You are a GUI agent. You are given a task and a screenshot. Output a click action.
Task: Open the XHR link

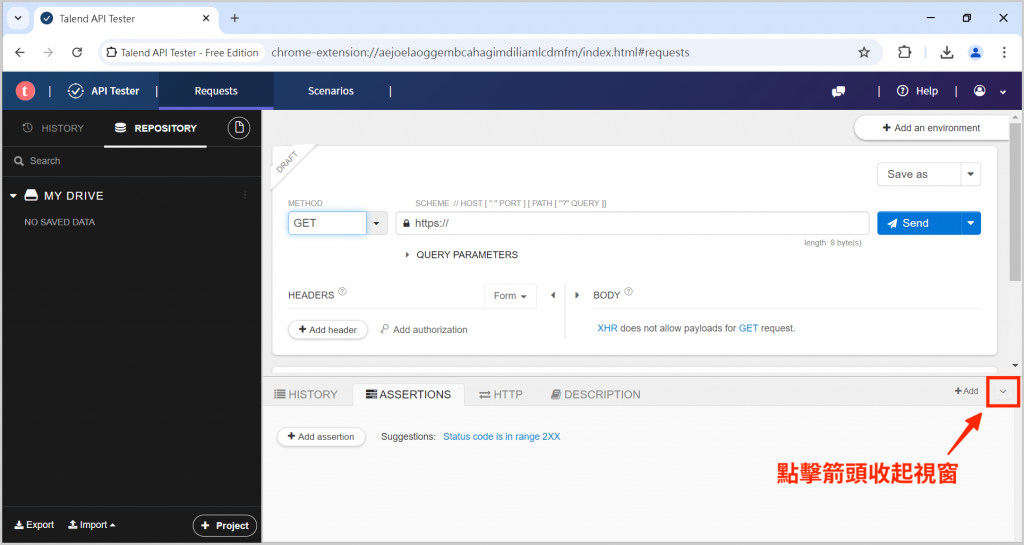[x=607, y=328]
